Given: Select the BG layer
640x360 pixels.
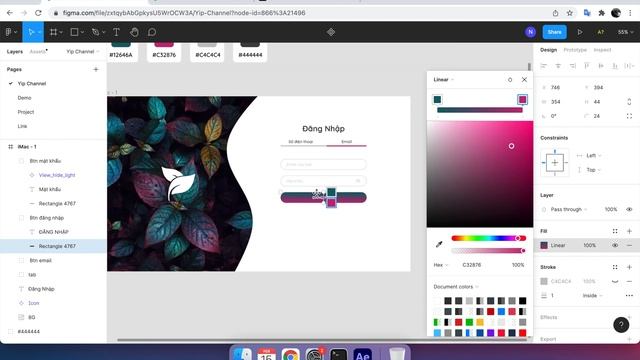Looking at the screenshot, I should point(32,317).
